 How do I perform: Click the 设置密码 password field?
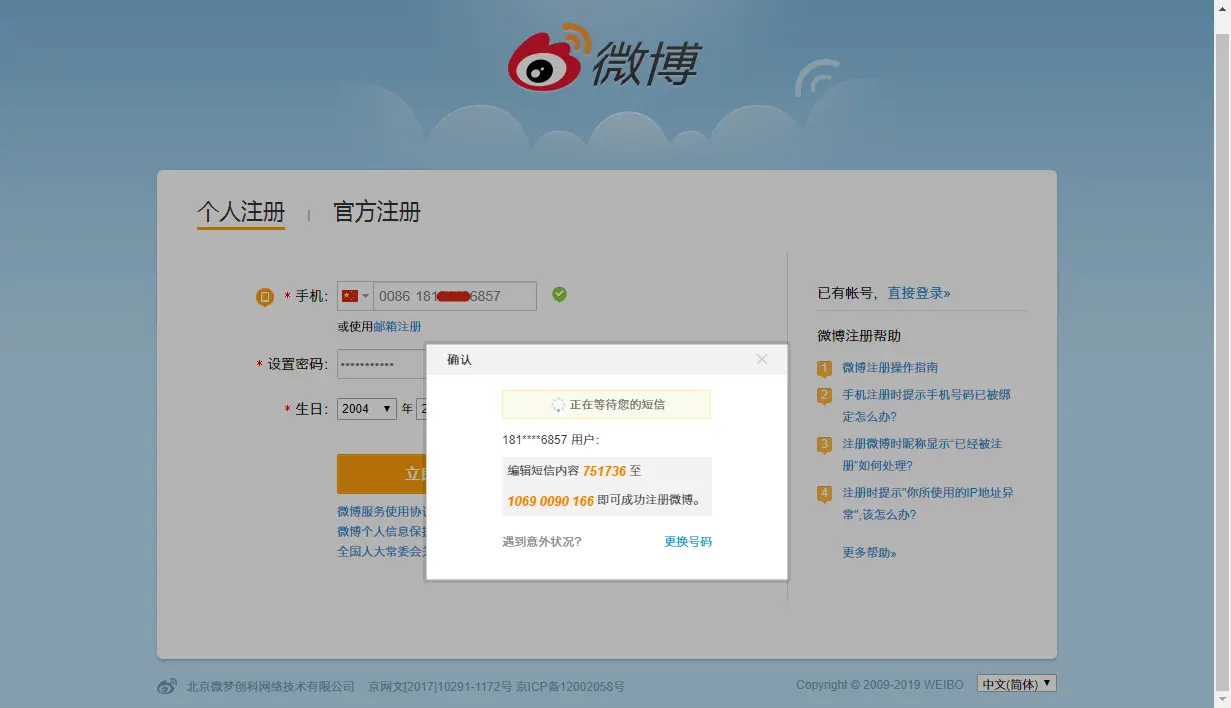[381, 364]
